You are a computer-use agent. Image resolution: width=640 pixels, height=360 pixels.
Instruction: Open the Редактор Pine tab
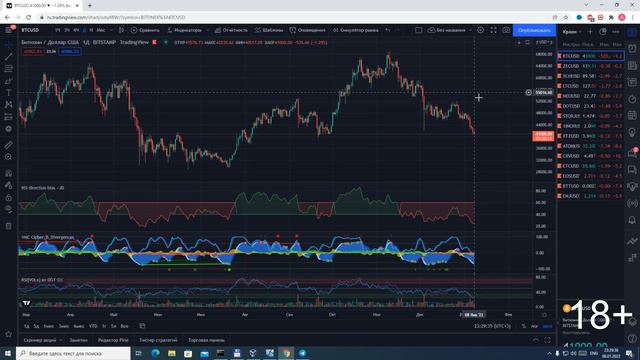coord(113,340)
